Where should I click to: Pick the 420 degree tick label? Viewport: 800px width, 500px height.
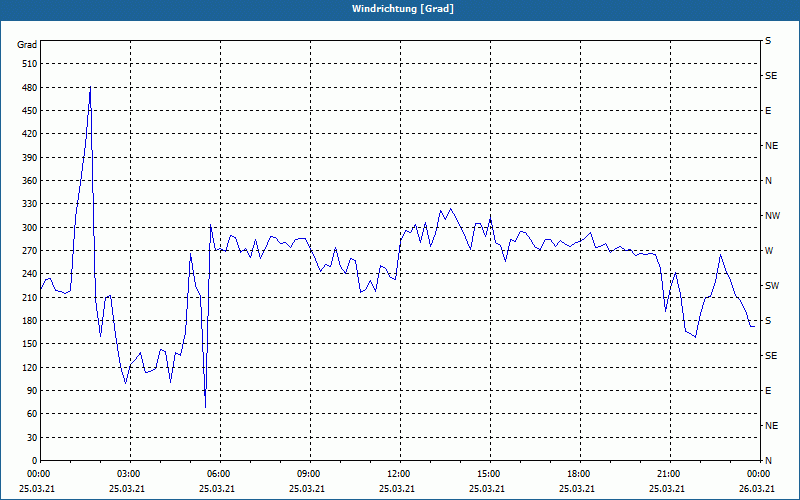30,134
